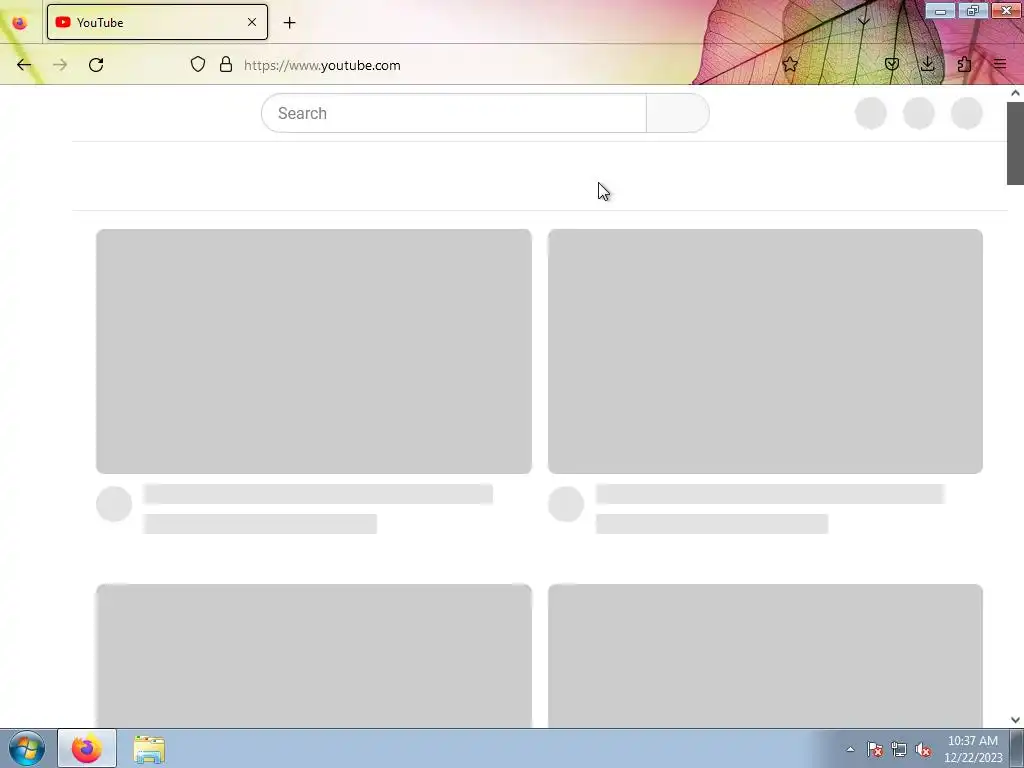Viewport: 1024px width, 768px height.
Task: Focus the YouTube Search field
Action: [454, 113]
